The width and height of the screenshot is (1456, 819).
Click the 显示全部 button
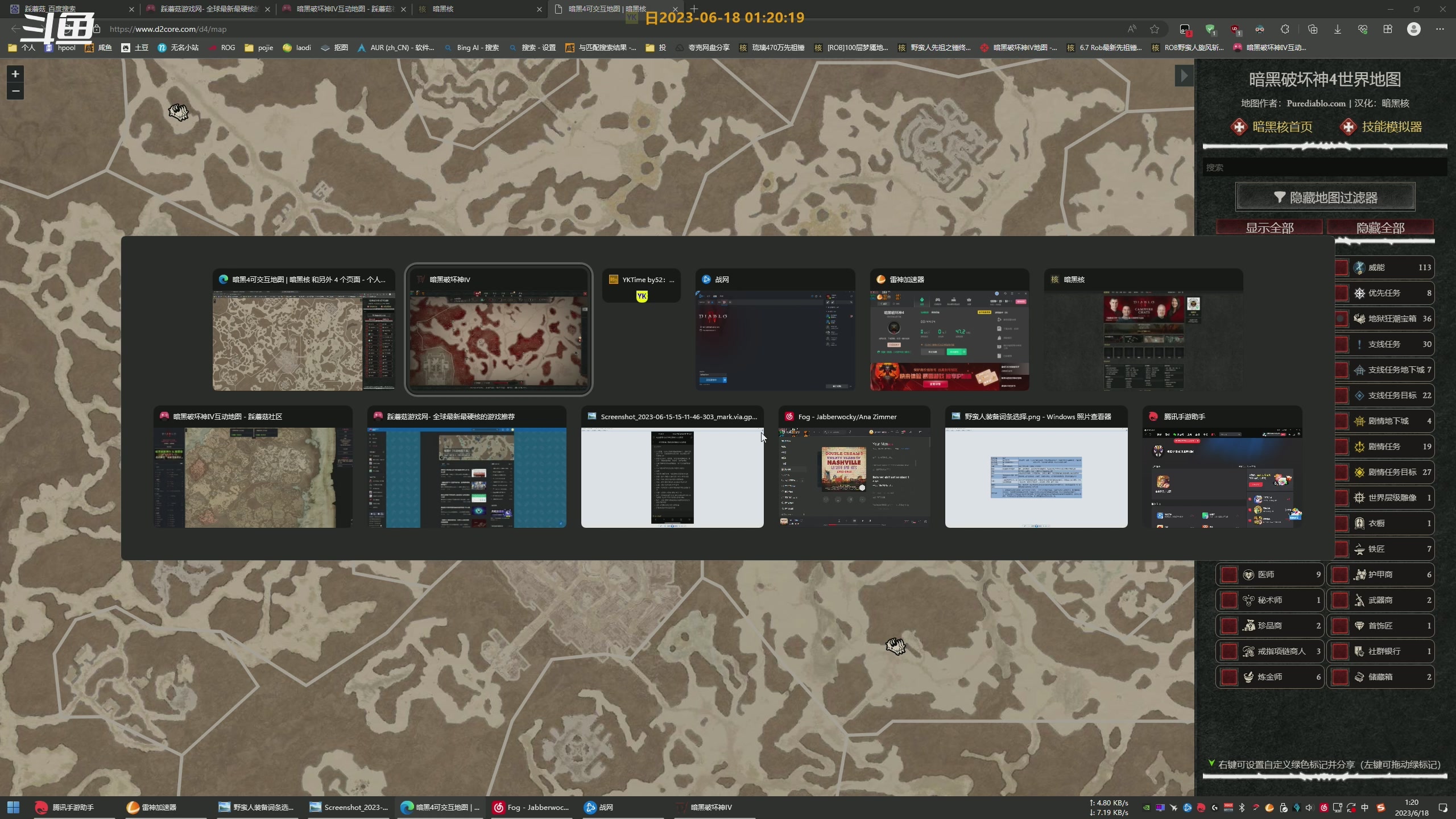1269,227
